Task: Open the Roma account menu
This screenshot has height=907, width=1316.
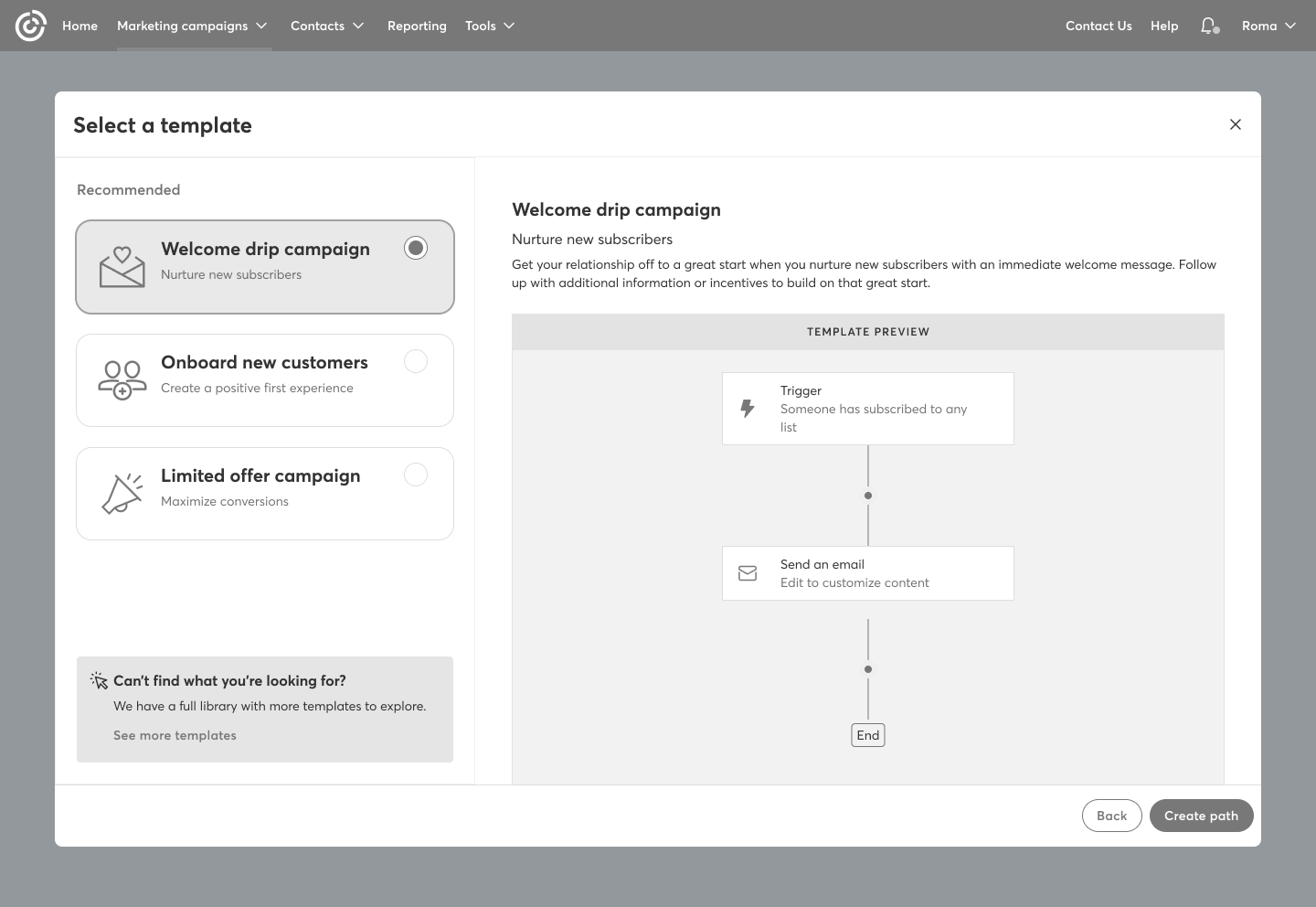Action: pyautogui.click(x=1268, y=26)
